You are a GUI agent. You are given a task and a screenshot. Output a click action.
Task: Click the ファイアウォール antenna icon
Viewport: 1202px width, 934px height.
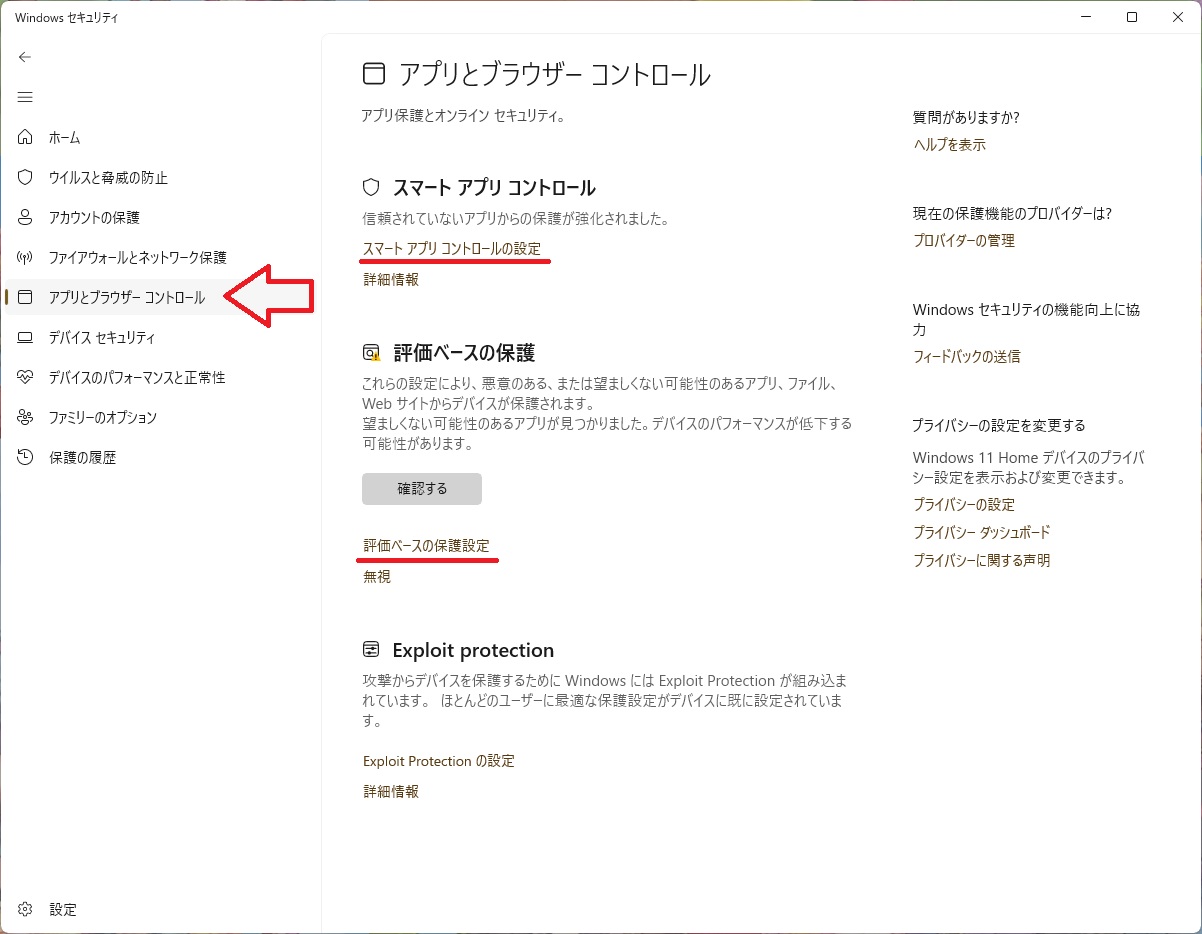pos(26,257)
